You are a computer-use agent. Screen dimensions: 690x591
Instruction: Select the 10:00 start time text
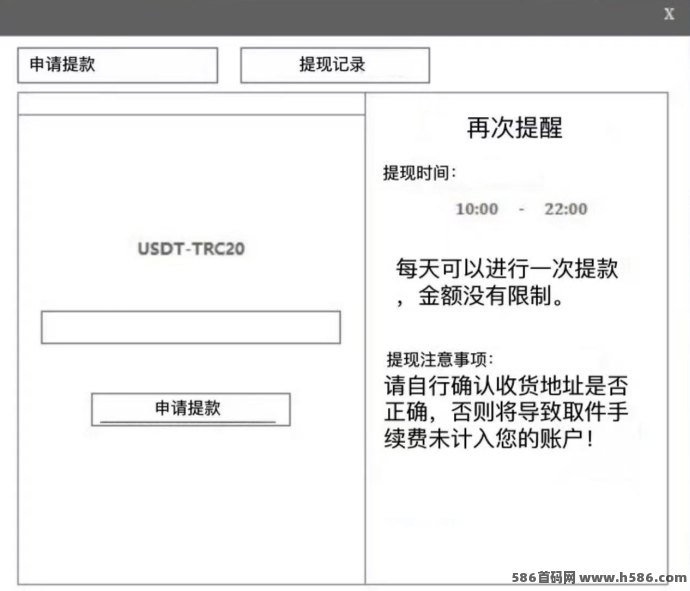pyautogui.click(x=477, y=209)
